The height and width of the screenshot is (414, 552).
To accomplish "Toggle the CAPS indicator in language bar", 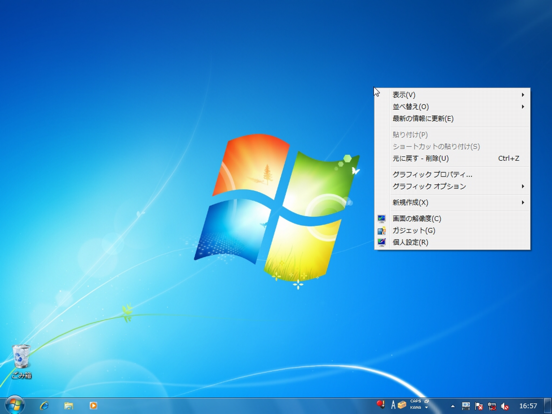I will click(415, 401).
